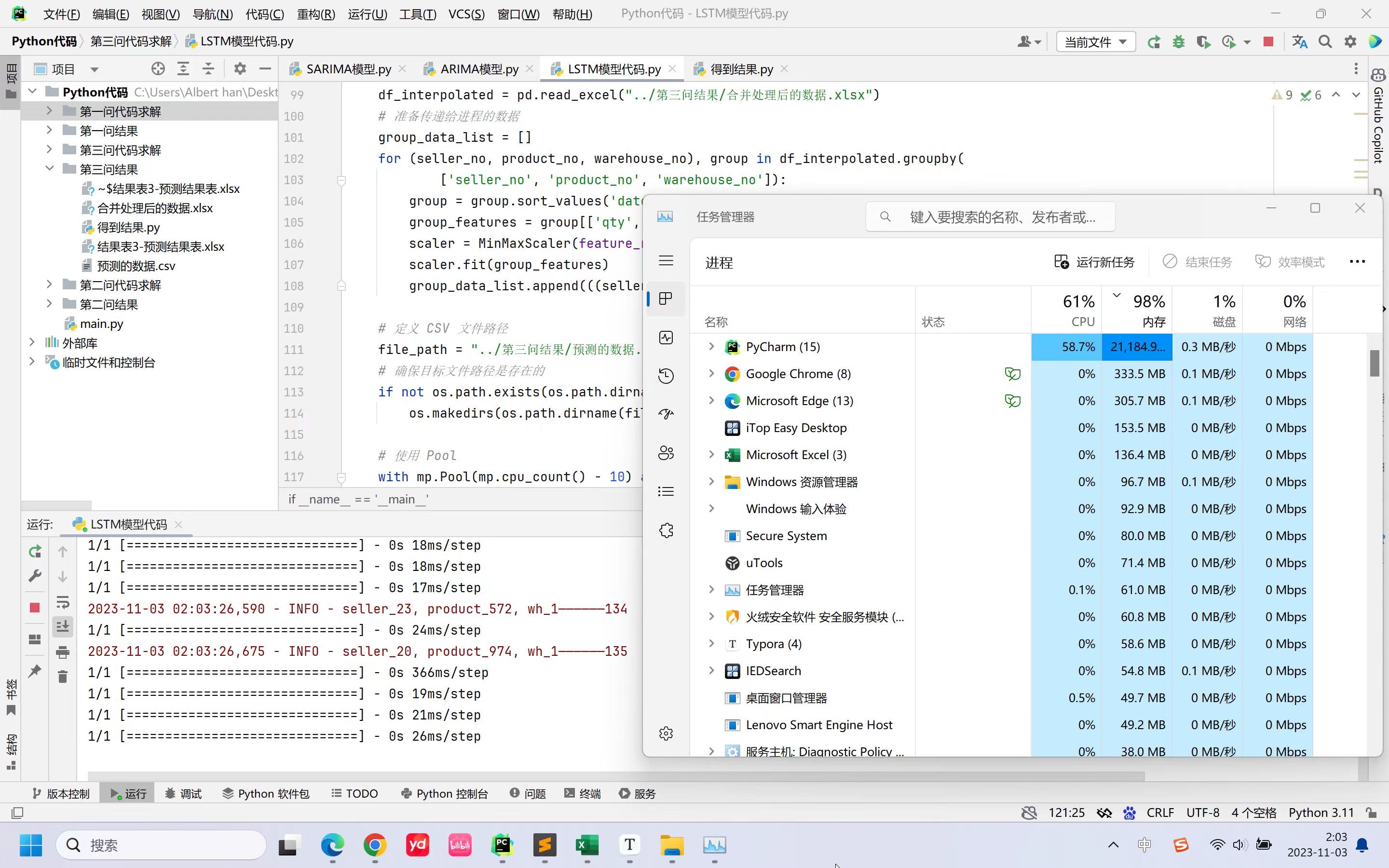Open the 重构(R) menu
Screen dimensions: 1389x868
click(x=316, y=14)
